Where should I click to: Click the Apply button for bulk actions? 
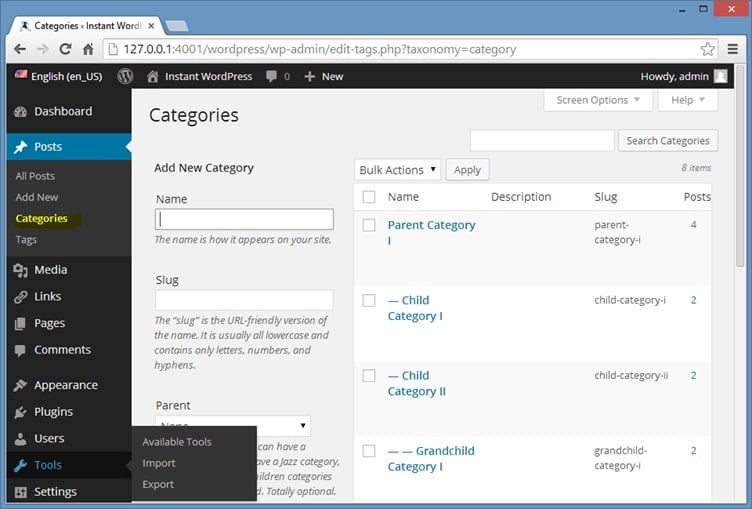click(x=467, y=170)
